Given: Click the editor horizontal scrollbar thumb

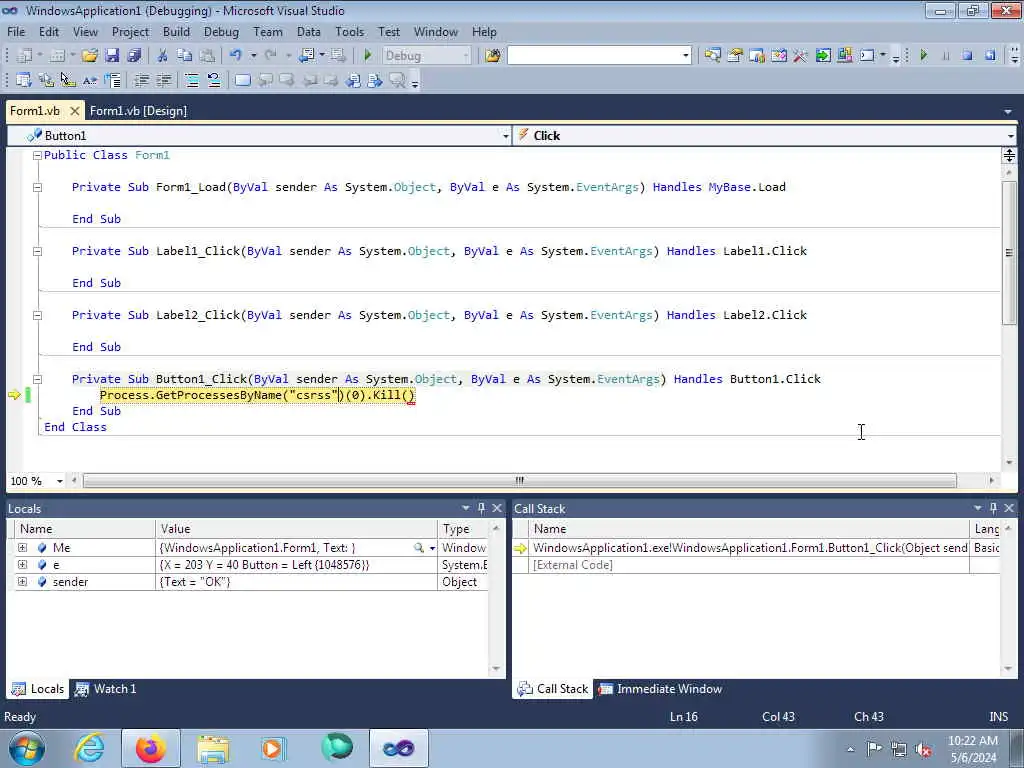Looking at the screenshot, I should [x=520, y=481].
